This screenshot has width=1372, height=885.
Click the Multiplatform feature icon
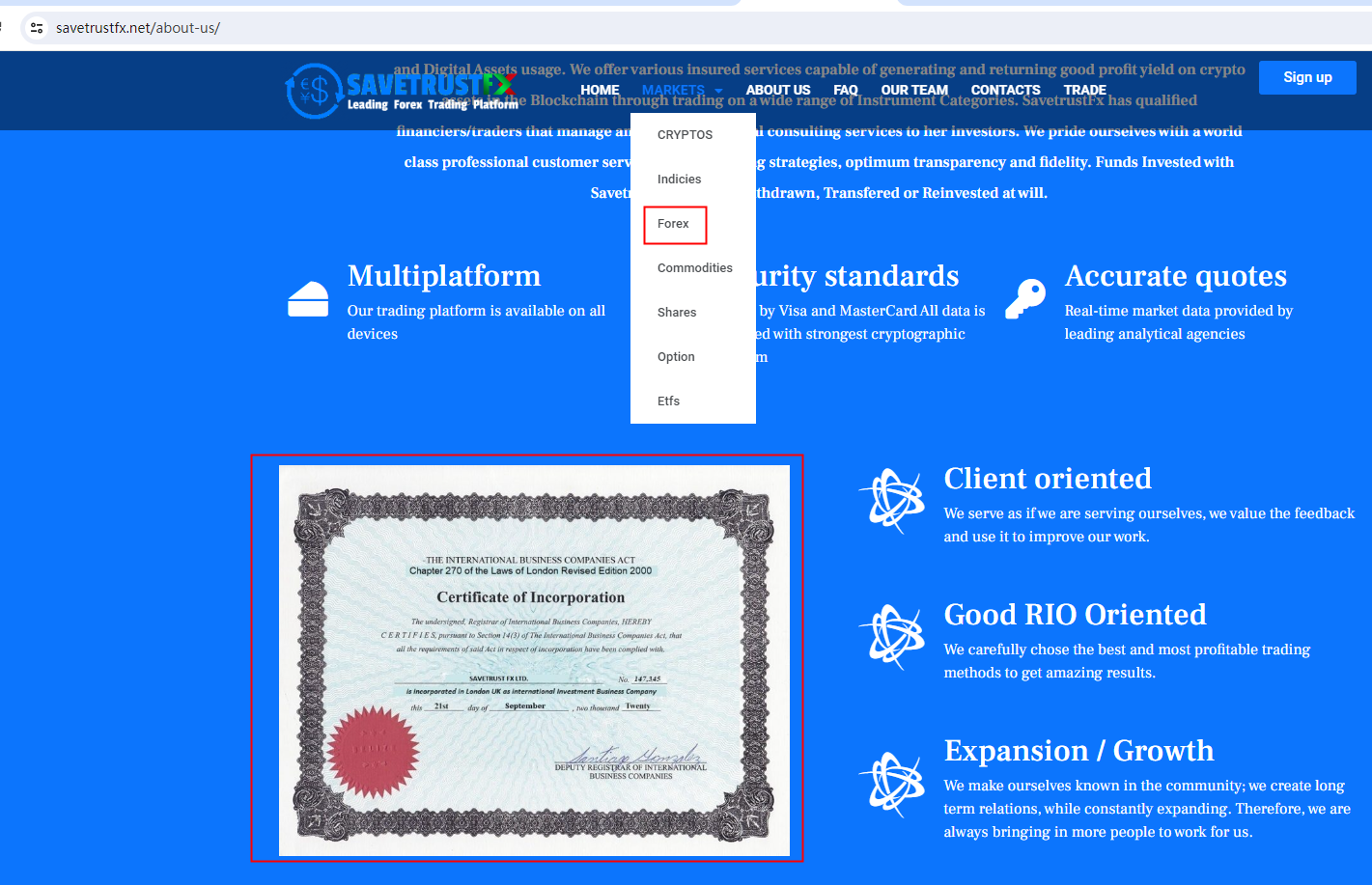coord(308,299)
